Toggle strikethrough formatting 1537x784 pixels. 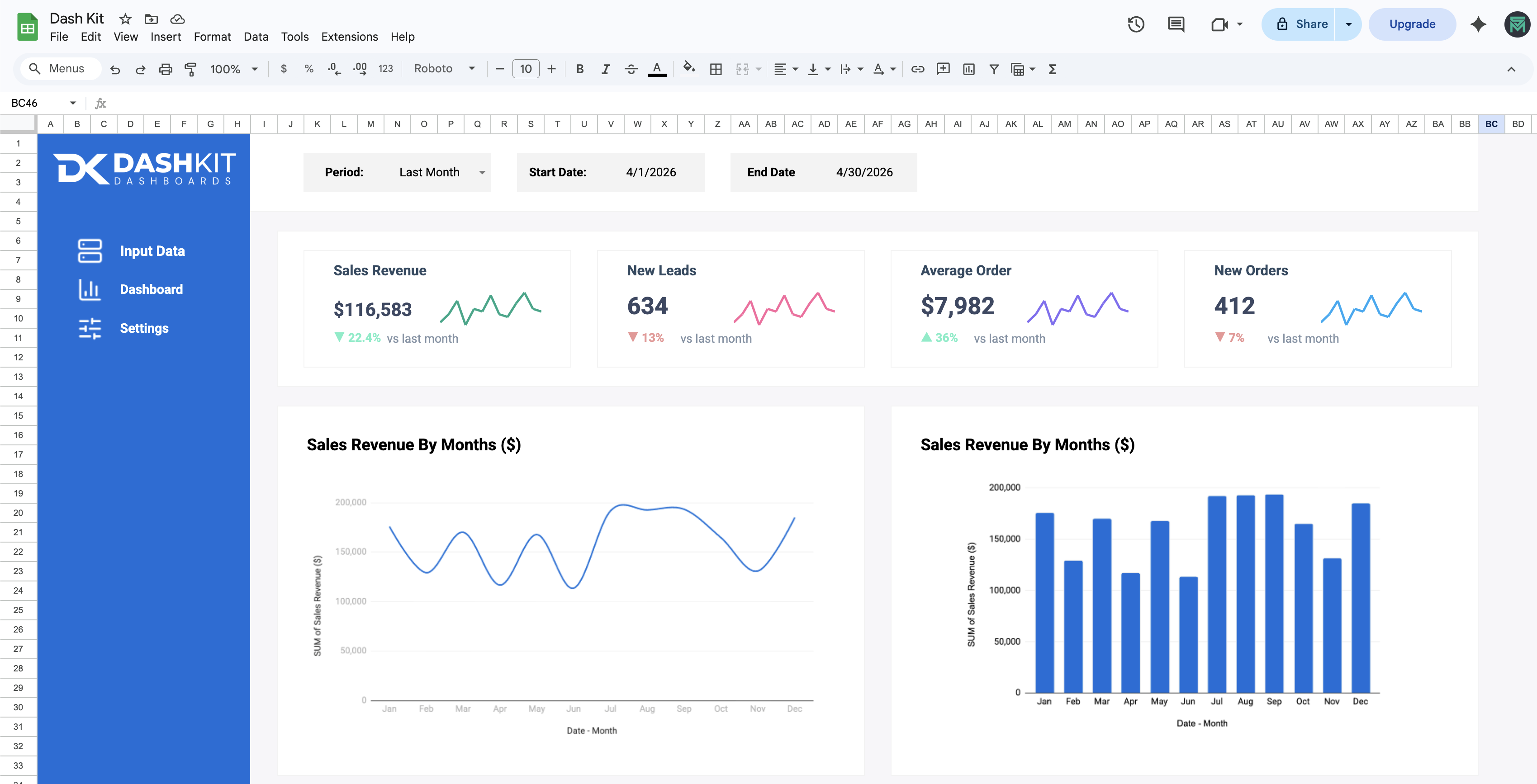coord(631,69)
